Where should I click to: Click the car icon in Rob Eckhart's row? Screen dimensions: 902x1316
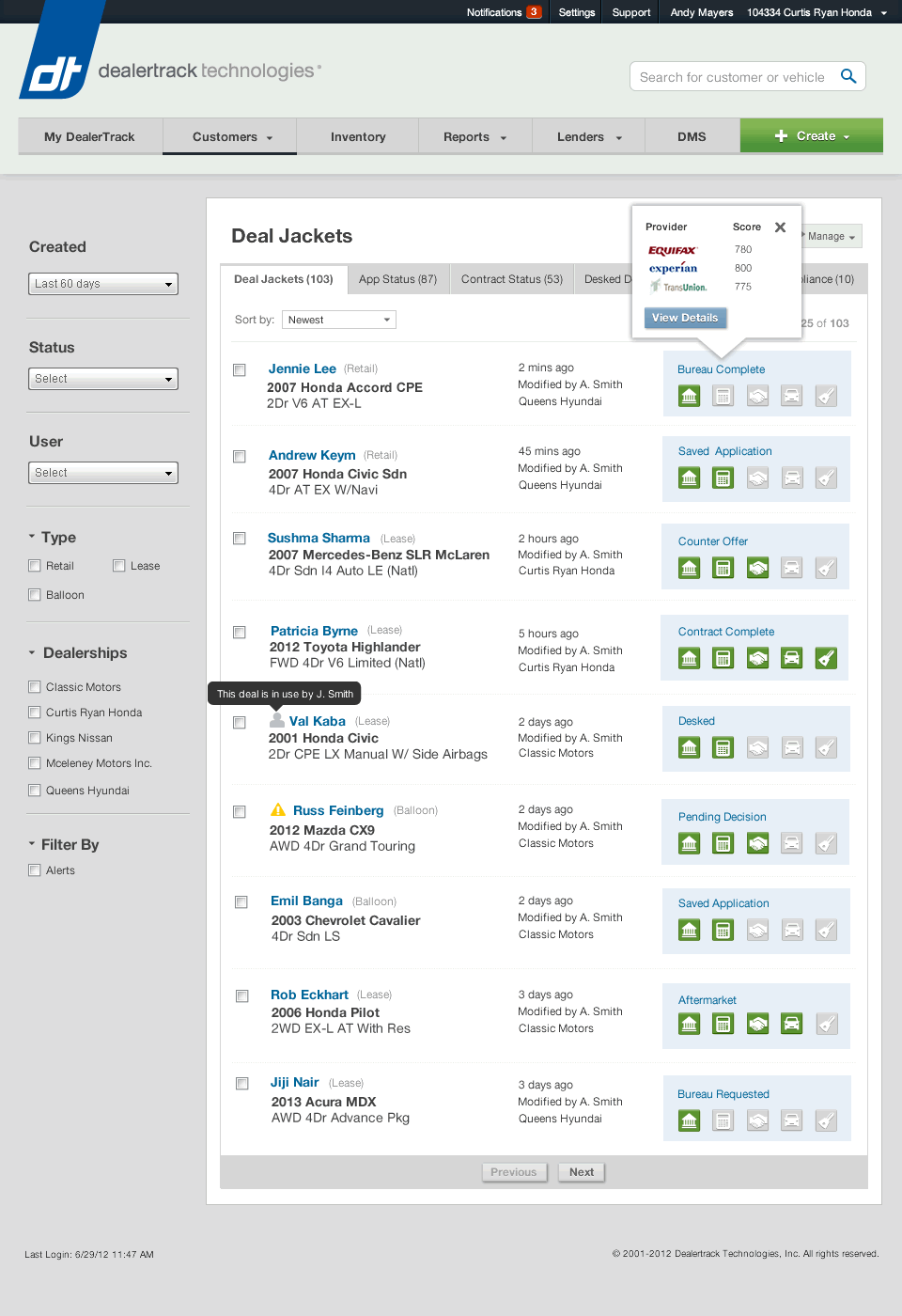pyautogui.click(x=792, y=1024)
